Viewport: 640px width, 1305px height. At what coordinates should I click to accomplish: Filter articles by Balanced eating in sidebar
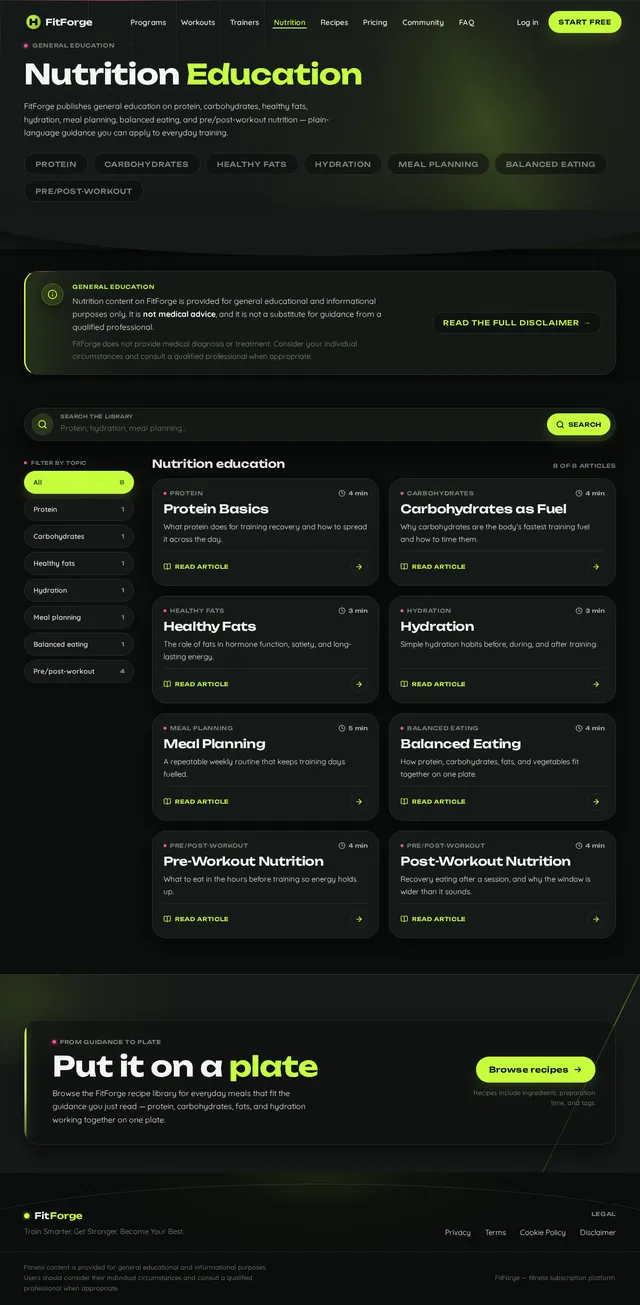tap(79, 644)
